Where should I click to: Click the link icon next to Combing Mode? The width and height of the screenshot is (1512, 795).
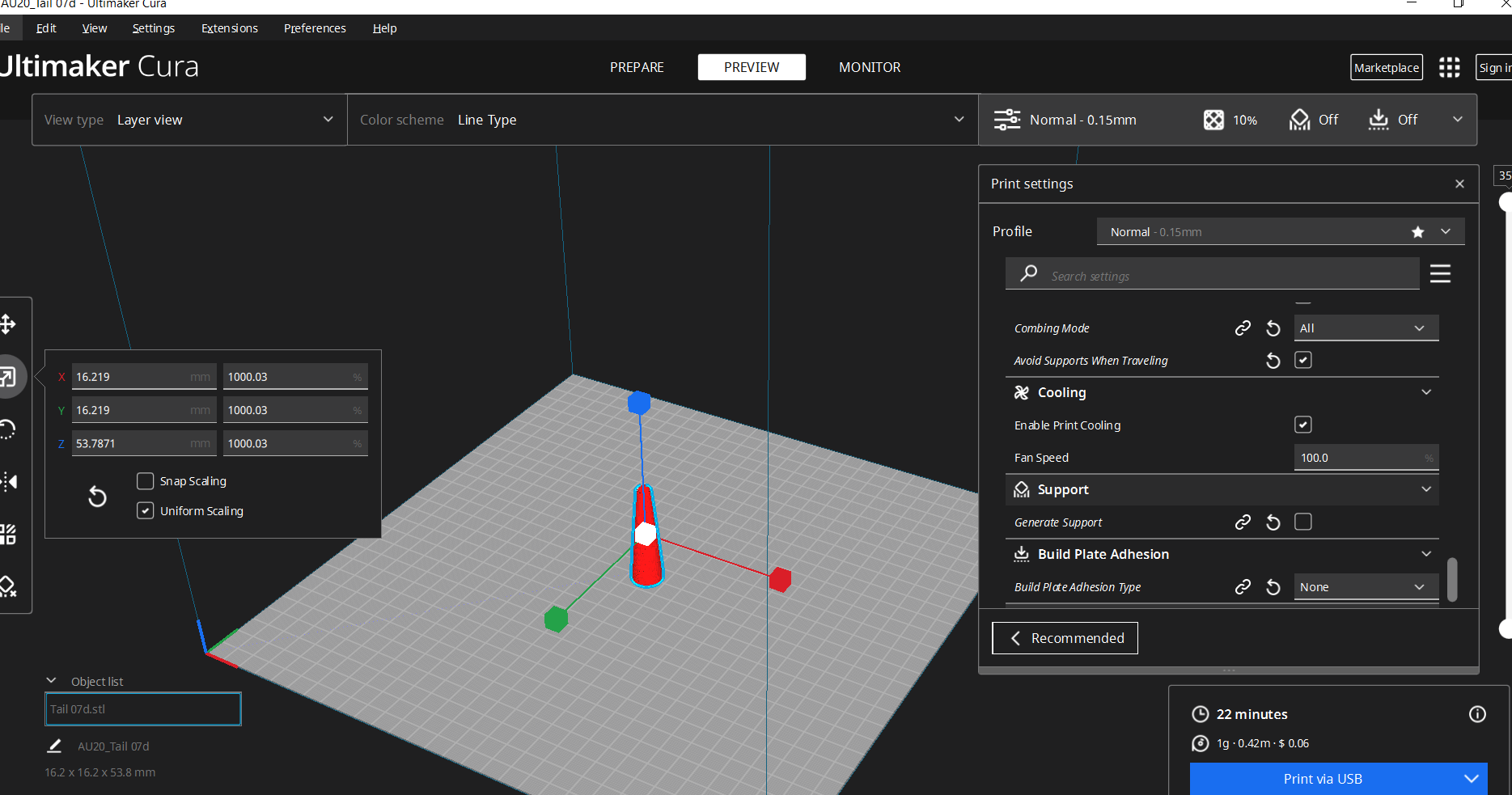coord(1243,328)
